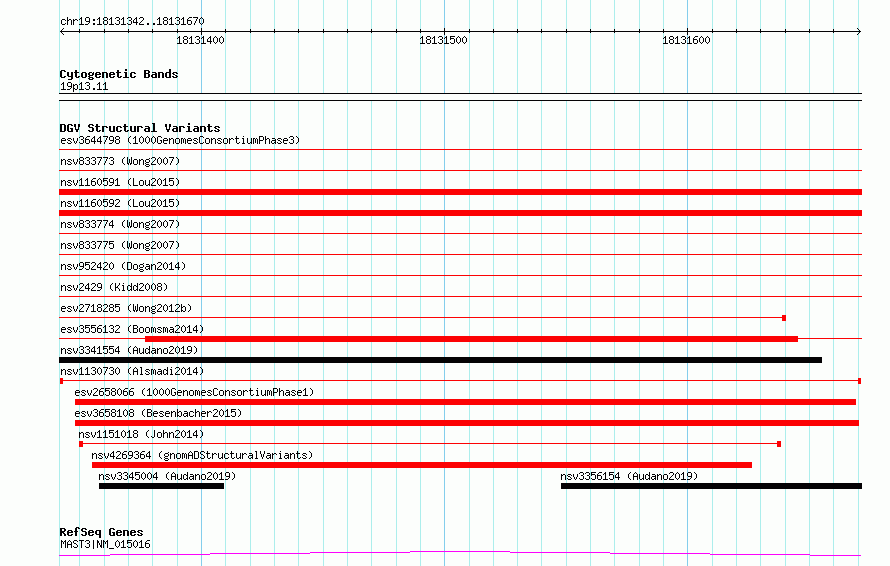Open variant label nsv1151018 (John2014)
This screenshot has height=566, width=890.
[x=141, y=434]
